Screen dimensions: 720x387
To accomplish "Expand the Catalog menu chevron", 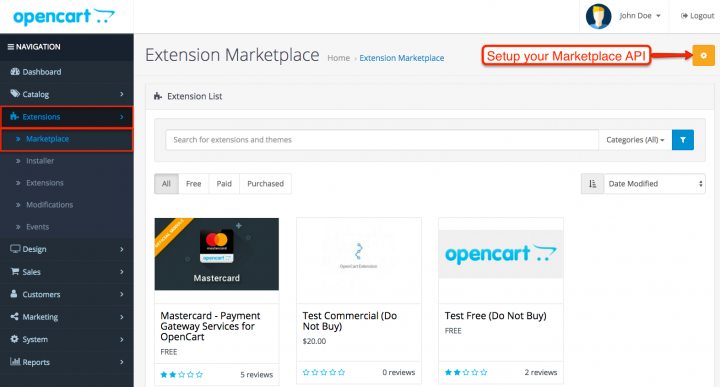I will point(122,94).
